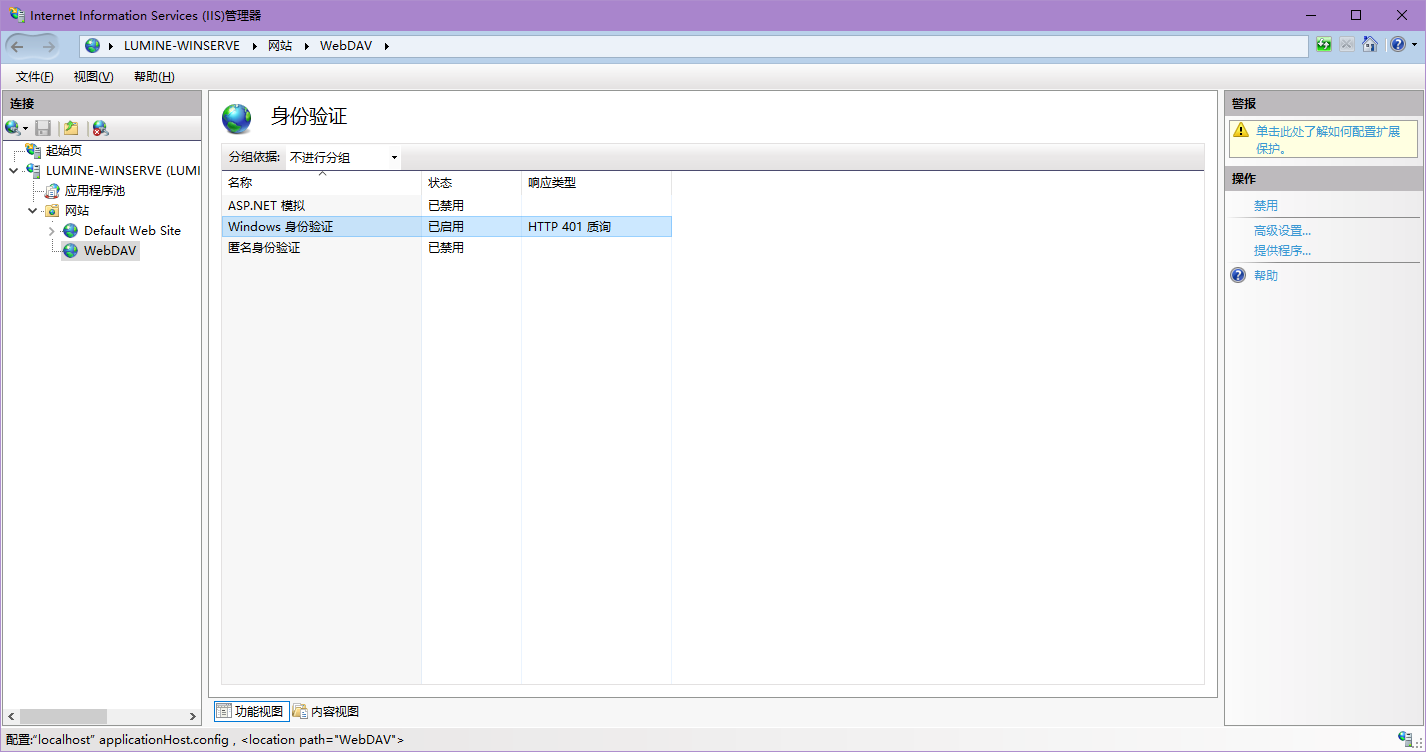The image size is (1426, 752).
Task: Click 禁用 in the actions pane
Action: click(x=1266, y=205)
